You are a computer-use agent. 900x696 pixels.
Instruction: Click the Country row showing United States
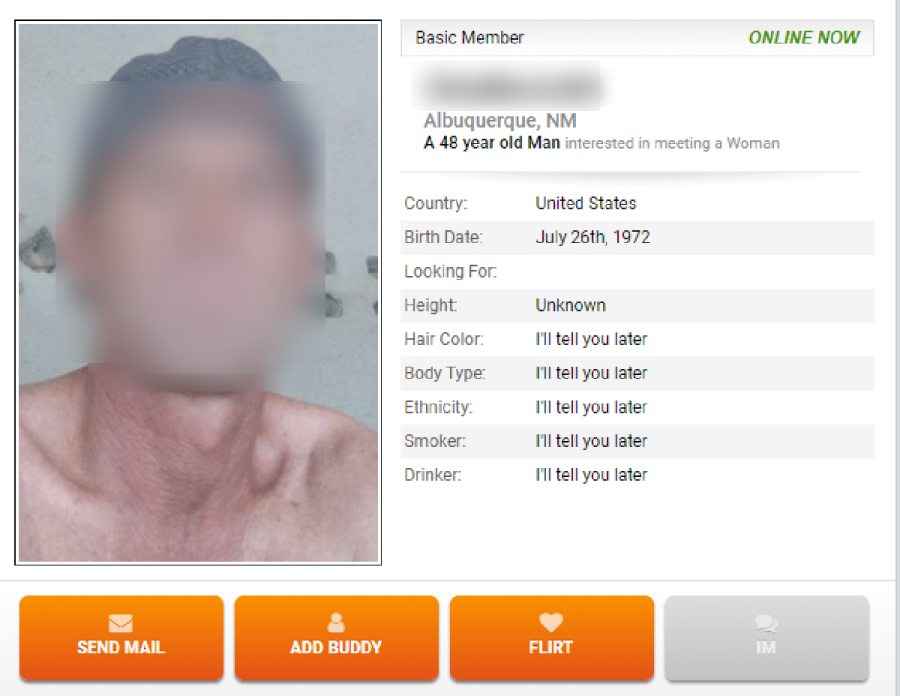[637, 203]
